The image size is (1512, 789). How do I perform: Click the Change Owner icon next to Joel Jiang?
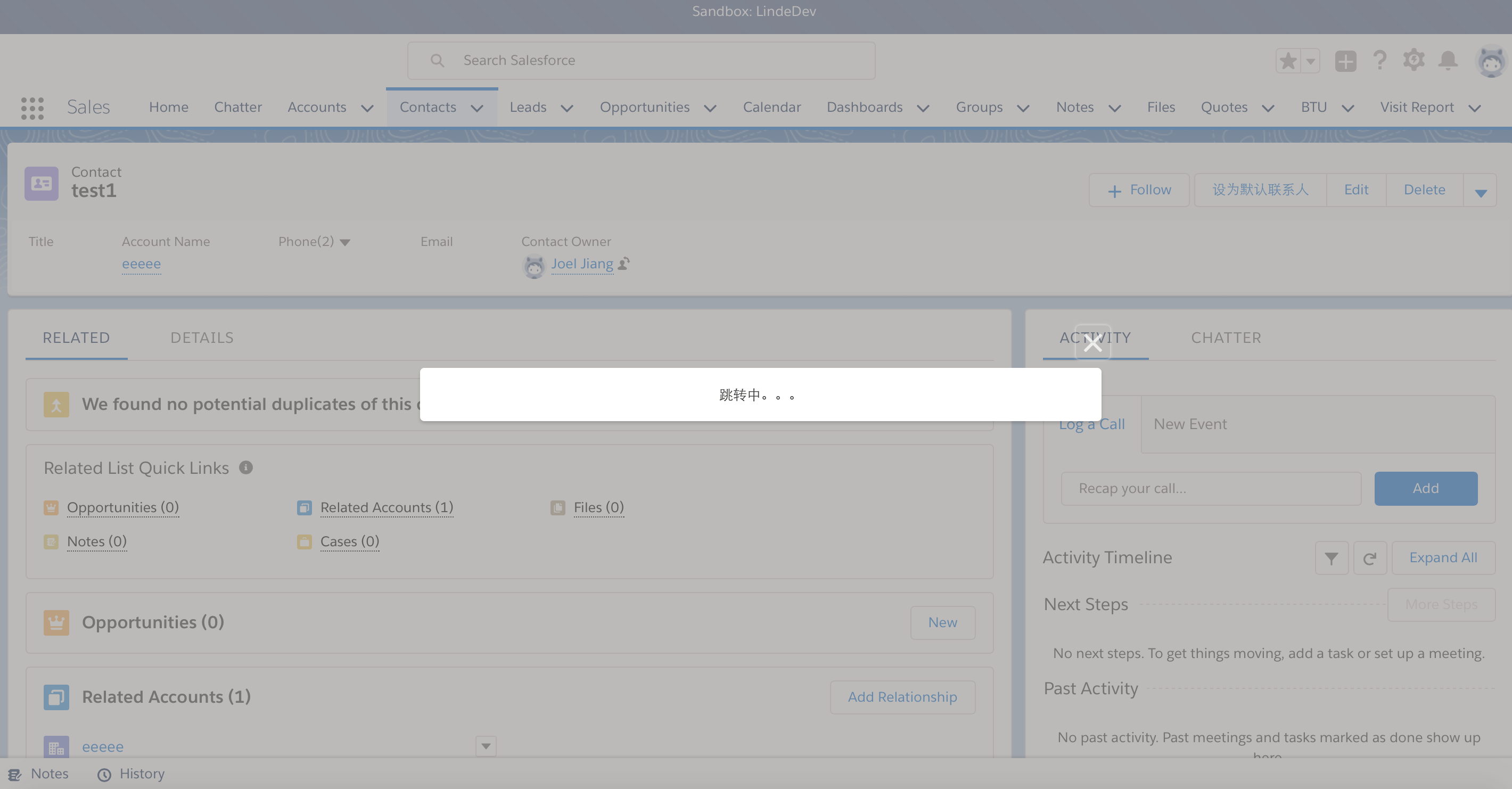pos(624,263)
